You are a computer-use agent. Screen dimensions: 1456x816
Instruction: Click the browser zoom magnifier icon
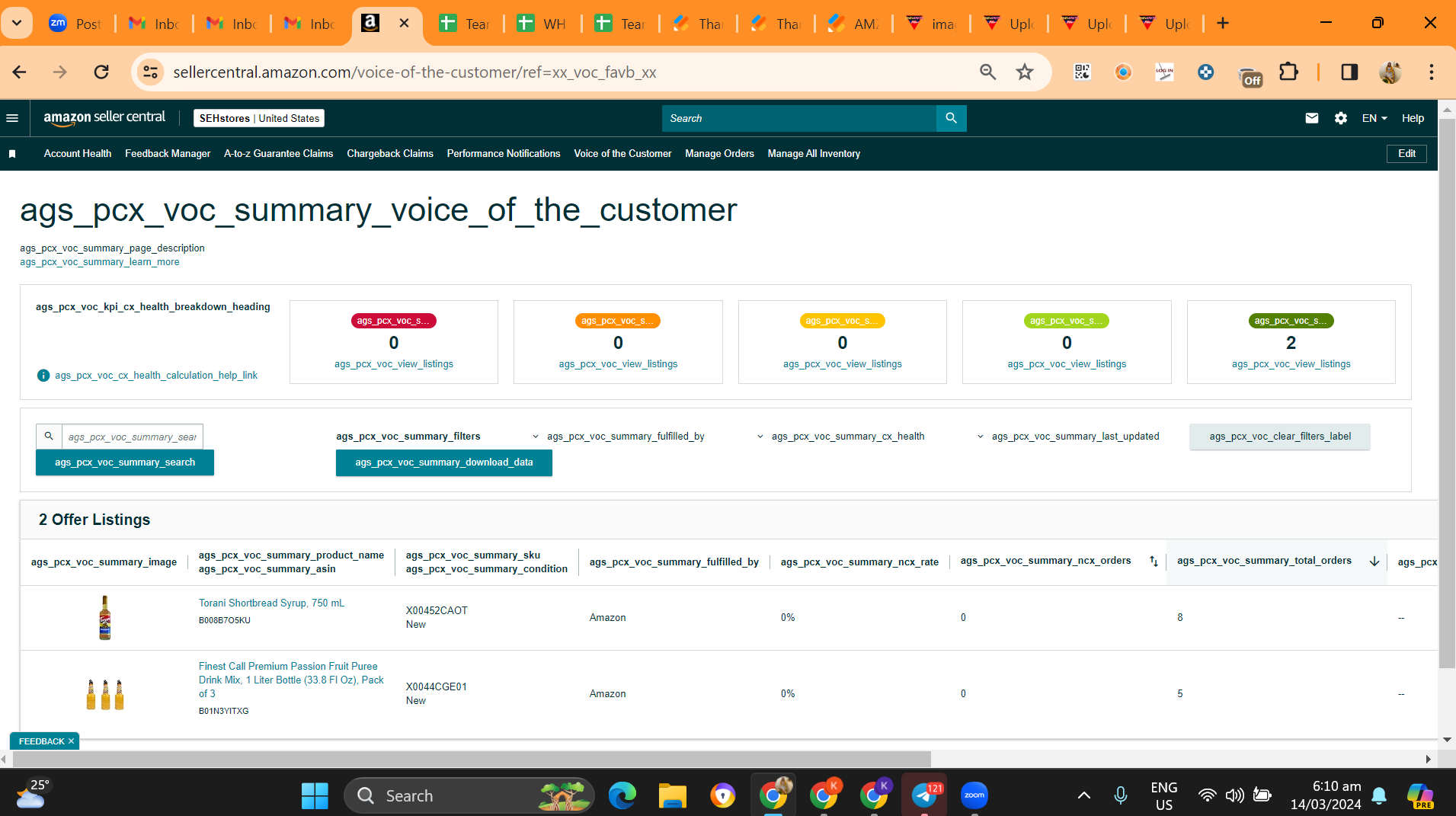(988, 72)
